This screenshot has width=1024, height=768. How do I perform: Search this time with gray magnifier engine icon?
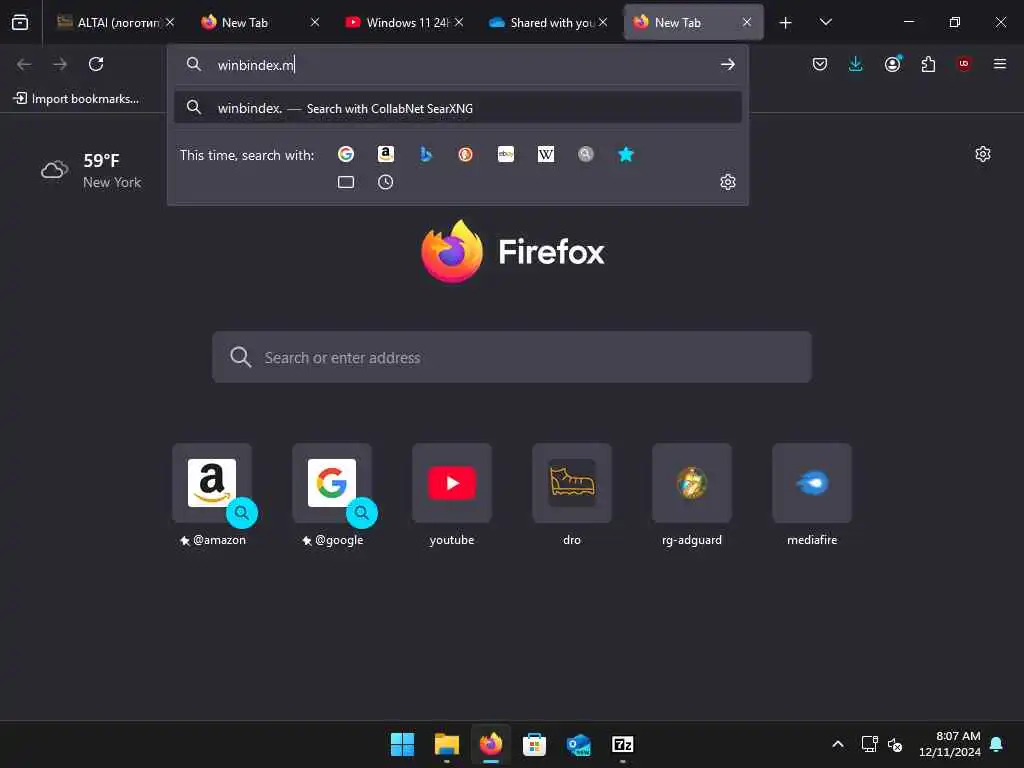[586, 154]
